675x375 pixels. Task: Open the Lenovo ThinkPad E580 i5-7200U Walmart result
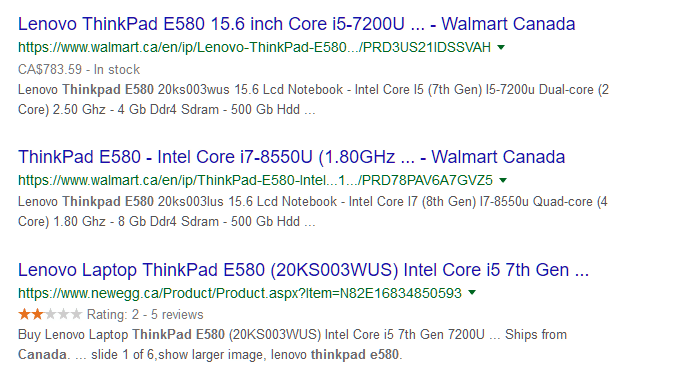click(296, 24)
